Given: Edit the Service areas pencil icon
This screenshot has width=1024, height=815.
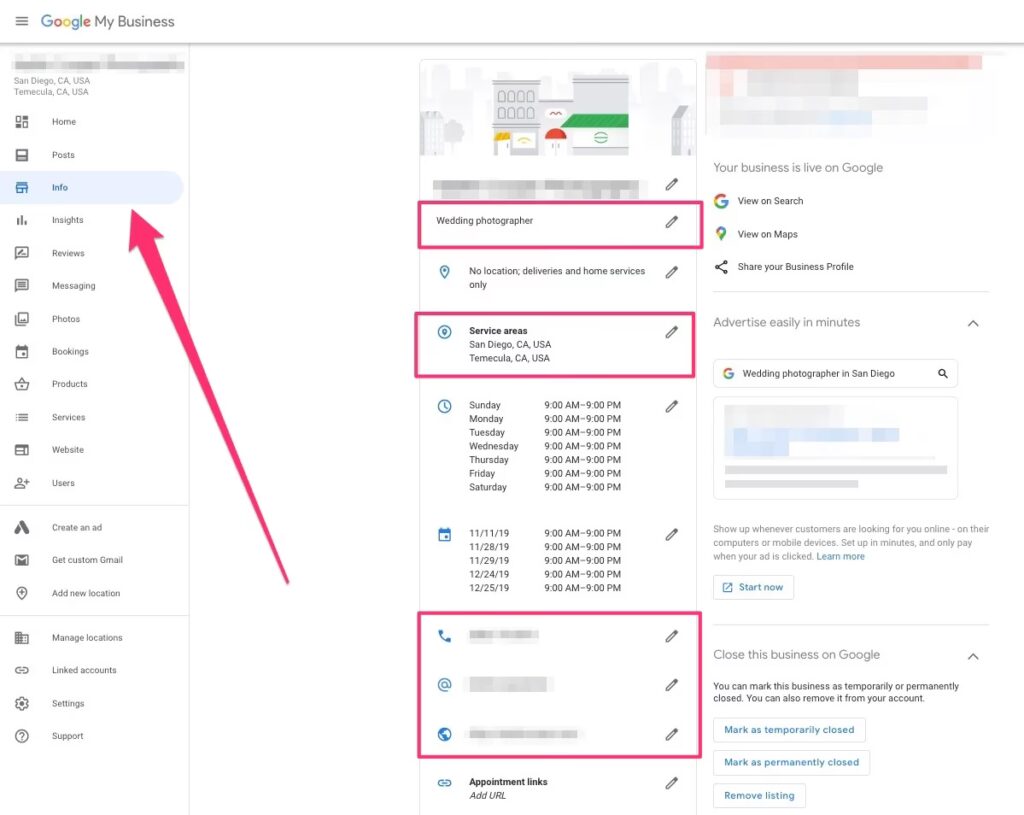Looking at the screenshot, I should click(x=672, y=332).
